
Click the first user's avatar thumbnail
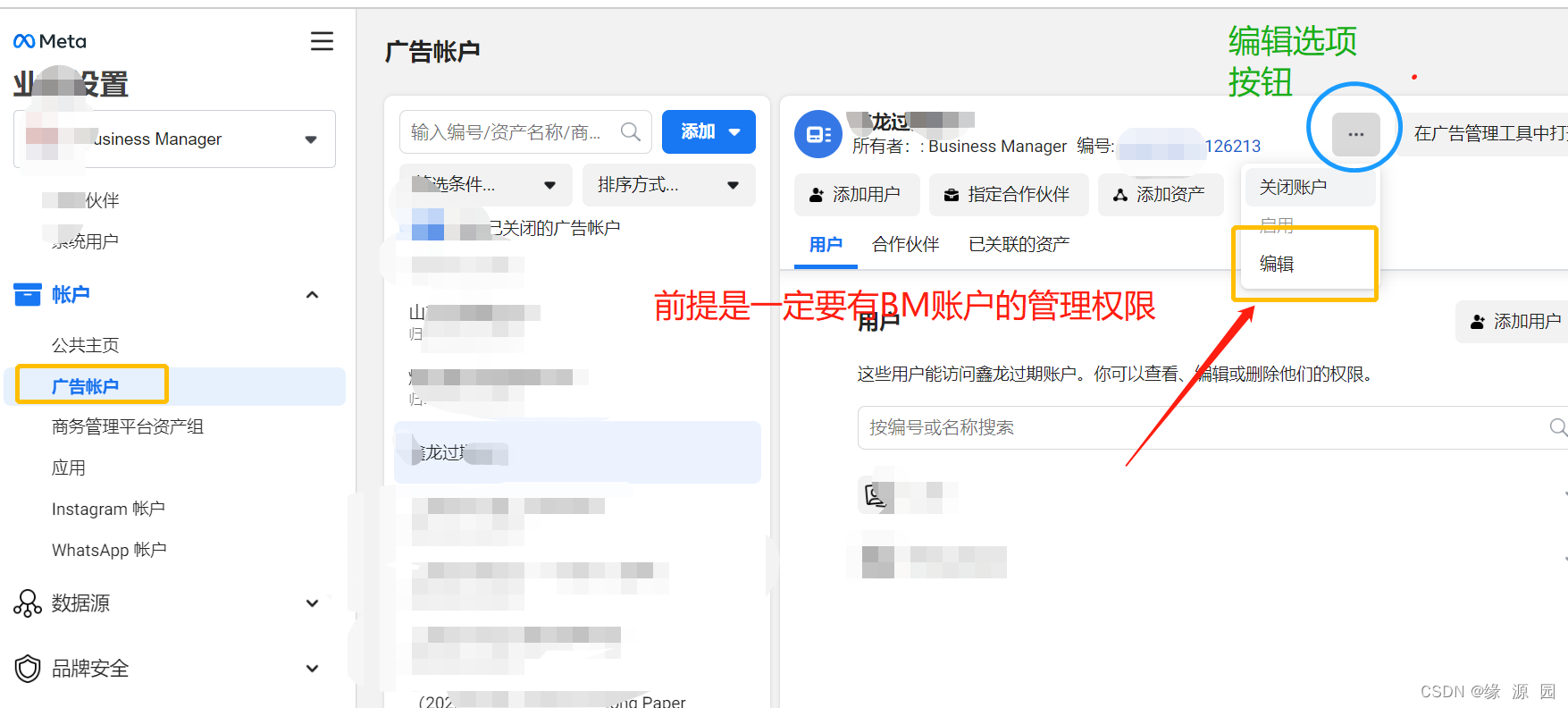876,495
